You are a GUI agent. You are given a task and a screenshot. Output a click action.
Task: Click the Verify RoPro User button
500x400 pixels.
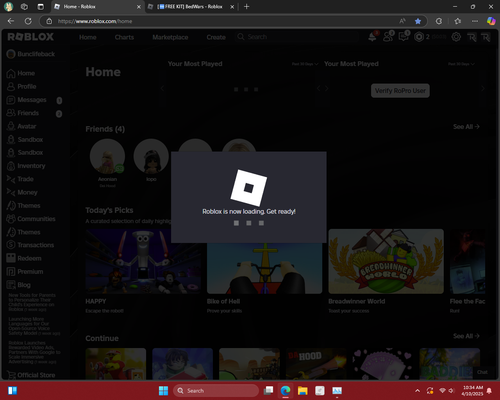click(400, 91)
